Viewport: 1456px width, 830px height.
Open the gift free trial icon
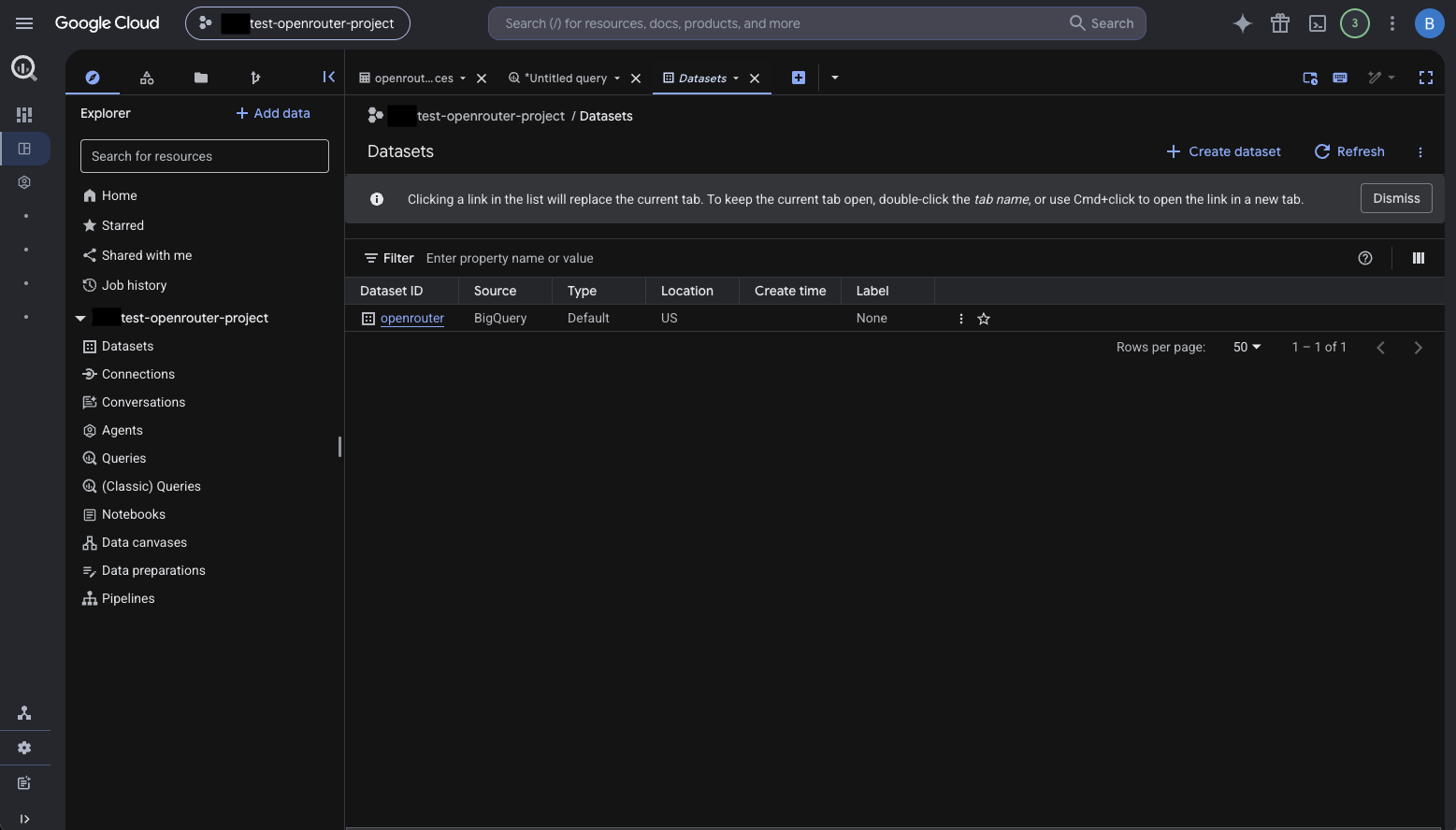click(x=1280, y=23)
